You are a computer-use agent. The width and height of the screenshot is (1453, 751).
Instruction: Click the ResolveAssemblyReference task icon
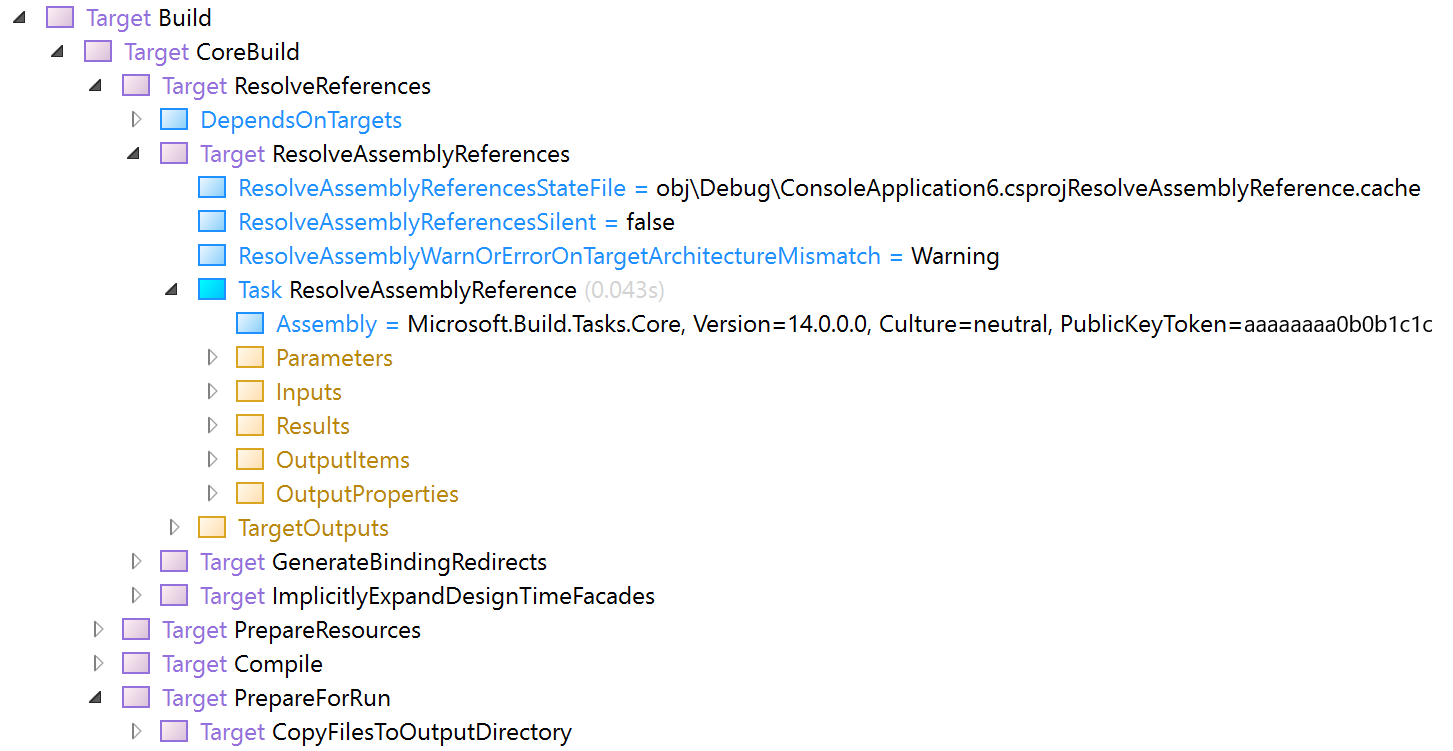tap(213, 289)
